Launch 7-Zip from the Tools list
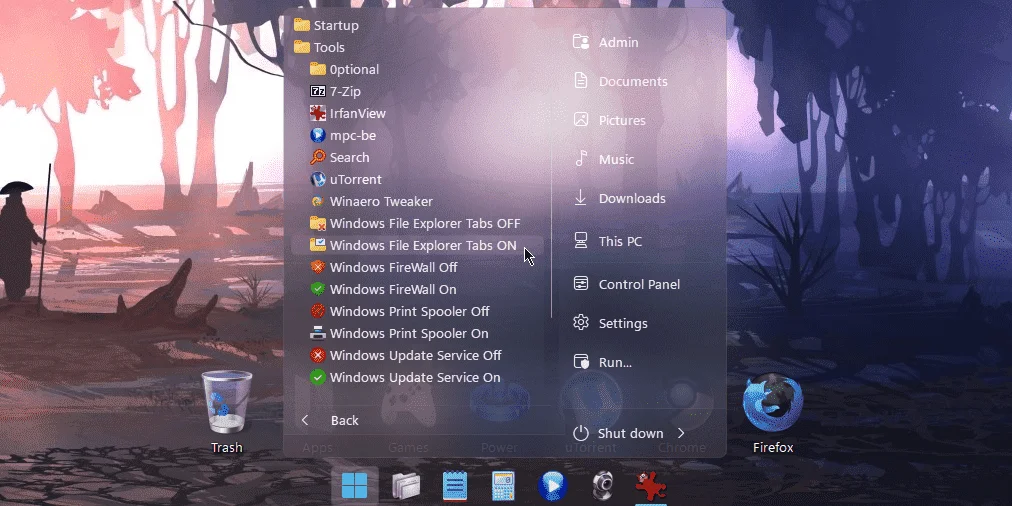The image size is (1012, 506). pos(335,92)
